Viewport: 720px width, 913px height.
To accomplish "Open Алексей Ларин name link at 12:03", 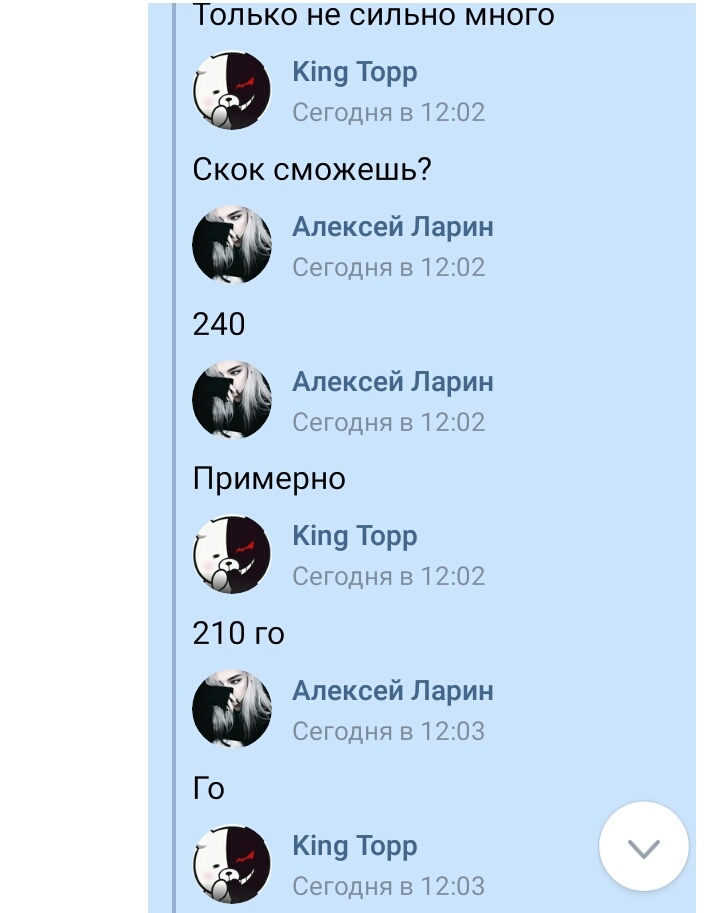I will (x=393, y=691).
